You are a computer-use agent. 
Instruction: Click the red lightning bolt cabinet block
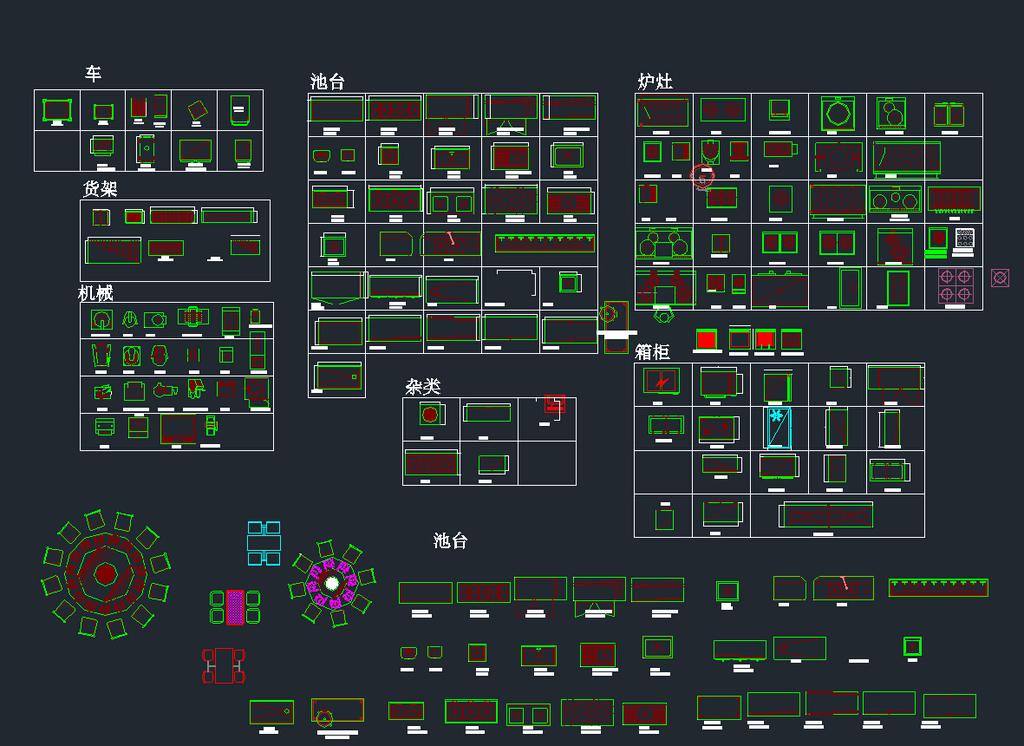(x=660, y=380)
